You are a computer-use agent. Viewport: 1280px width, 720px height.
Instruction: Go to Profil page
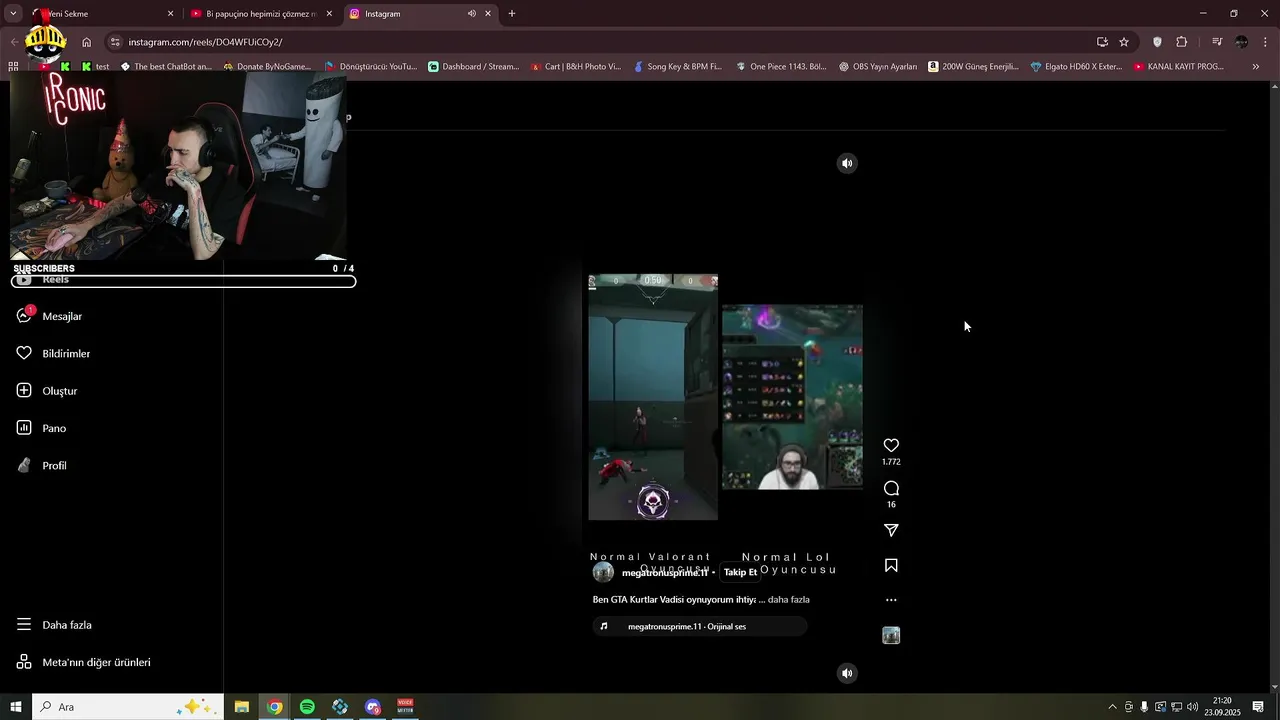54,466
